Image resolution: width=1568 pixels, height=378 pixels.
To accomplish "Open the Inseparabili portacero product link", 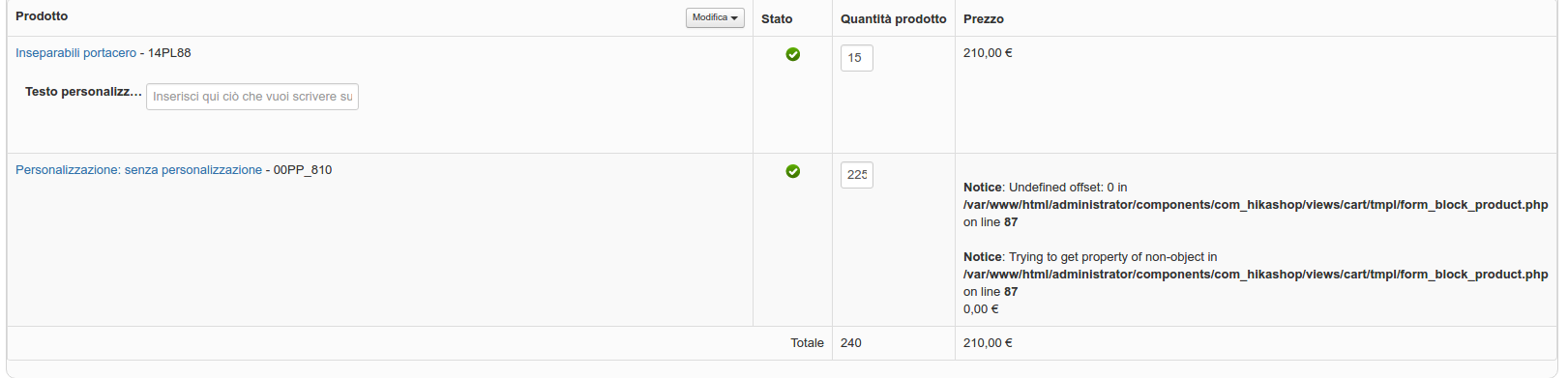I will click(76, 53).
